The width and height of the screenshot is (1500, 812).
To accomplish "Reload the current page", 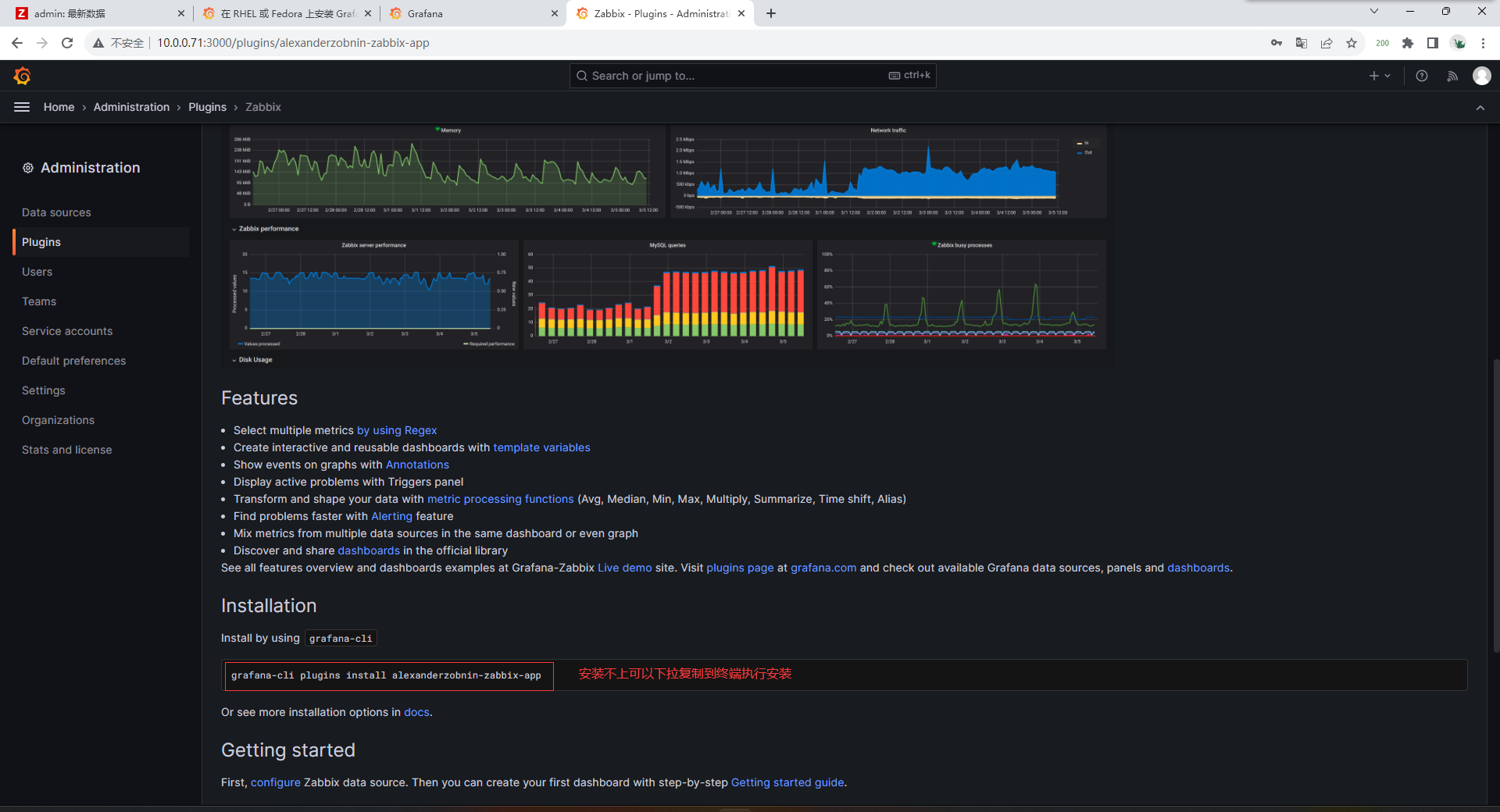I will click(67, 43).
